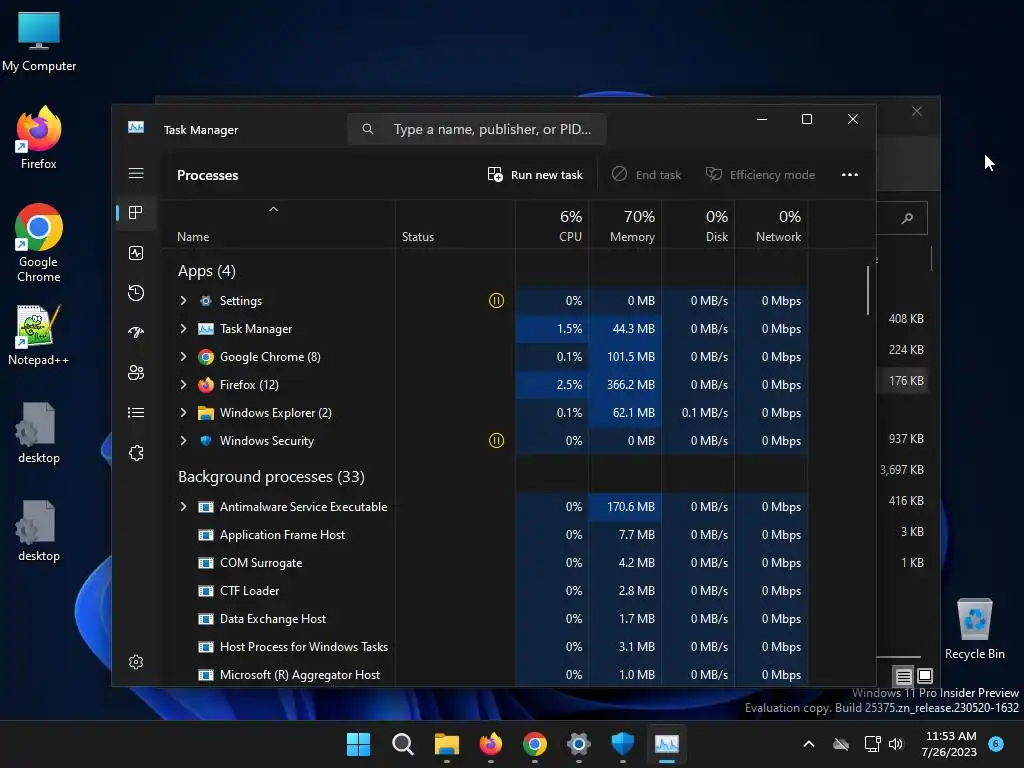Image resolution: width=1024 pixels, height=768 pixels.
Task: Sort processes by Network column header
Action: click(771, 225)
